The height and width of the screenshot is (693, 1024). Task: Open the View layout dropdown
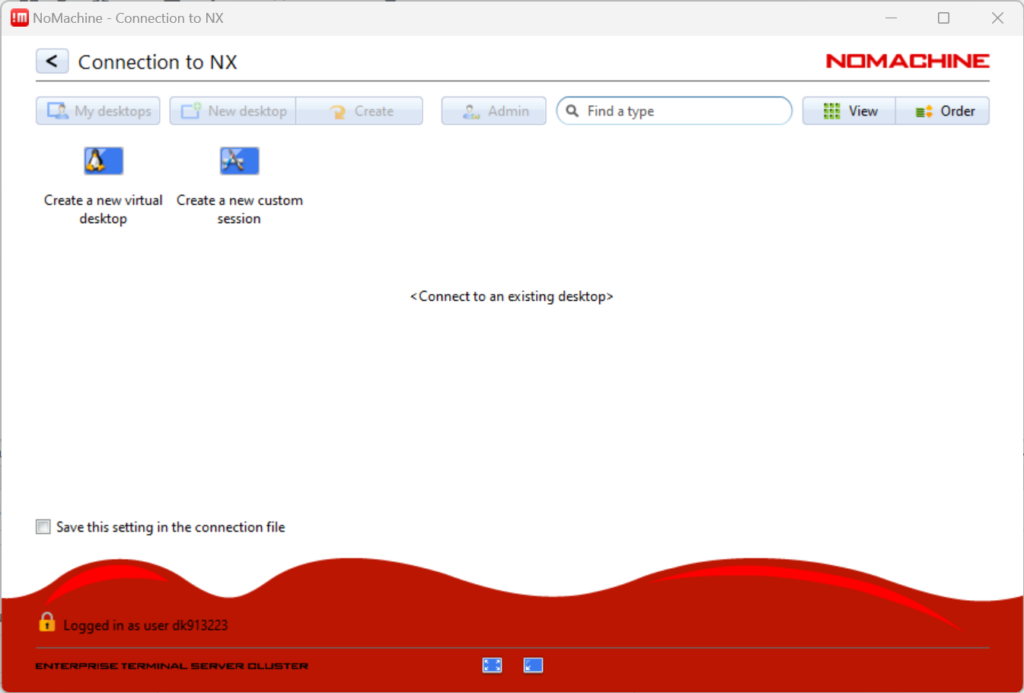point(849,110)
